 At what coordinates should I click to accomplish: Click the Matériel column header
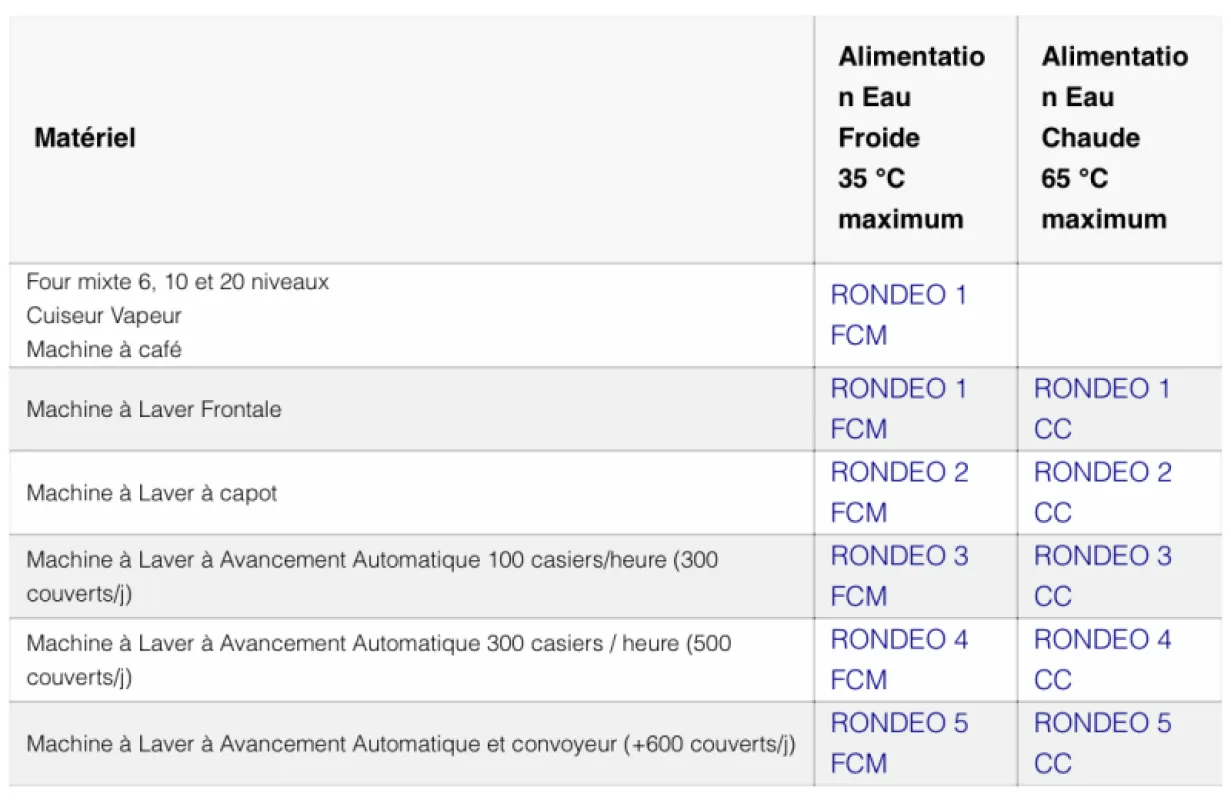point(85,138)
